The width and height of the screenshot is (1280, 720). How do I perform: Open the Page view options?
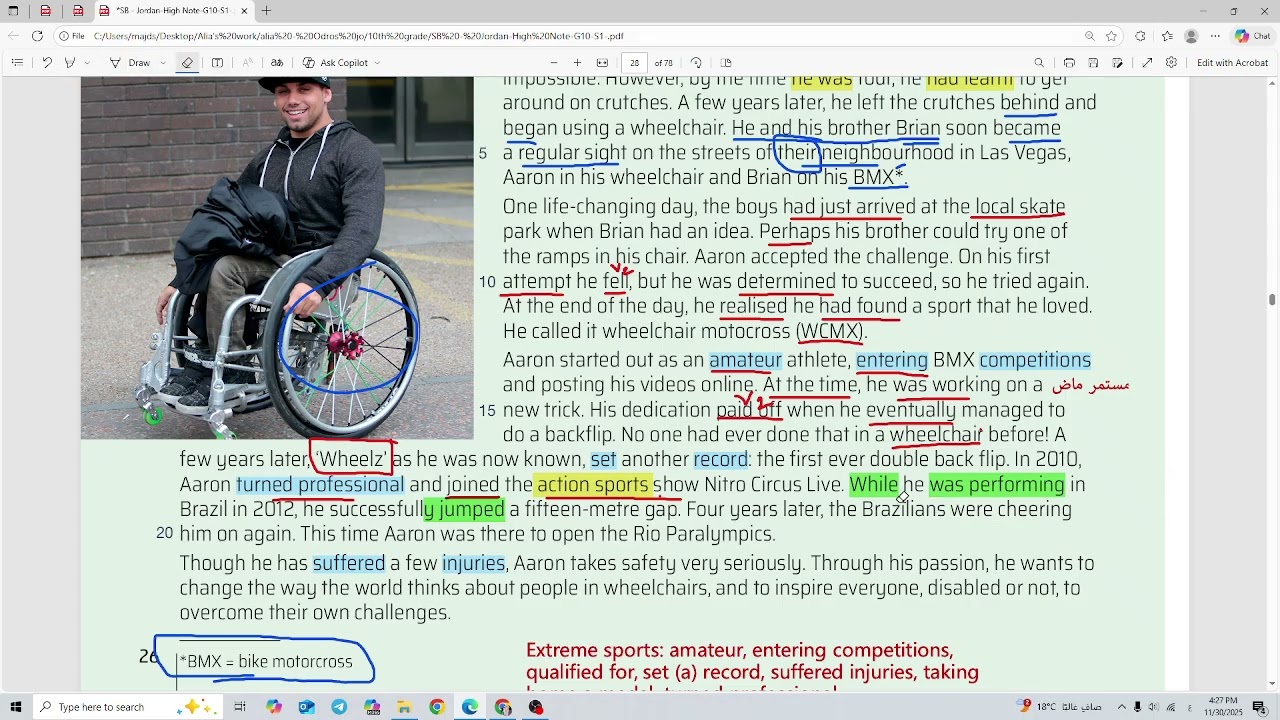tap(726, 62)
